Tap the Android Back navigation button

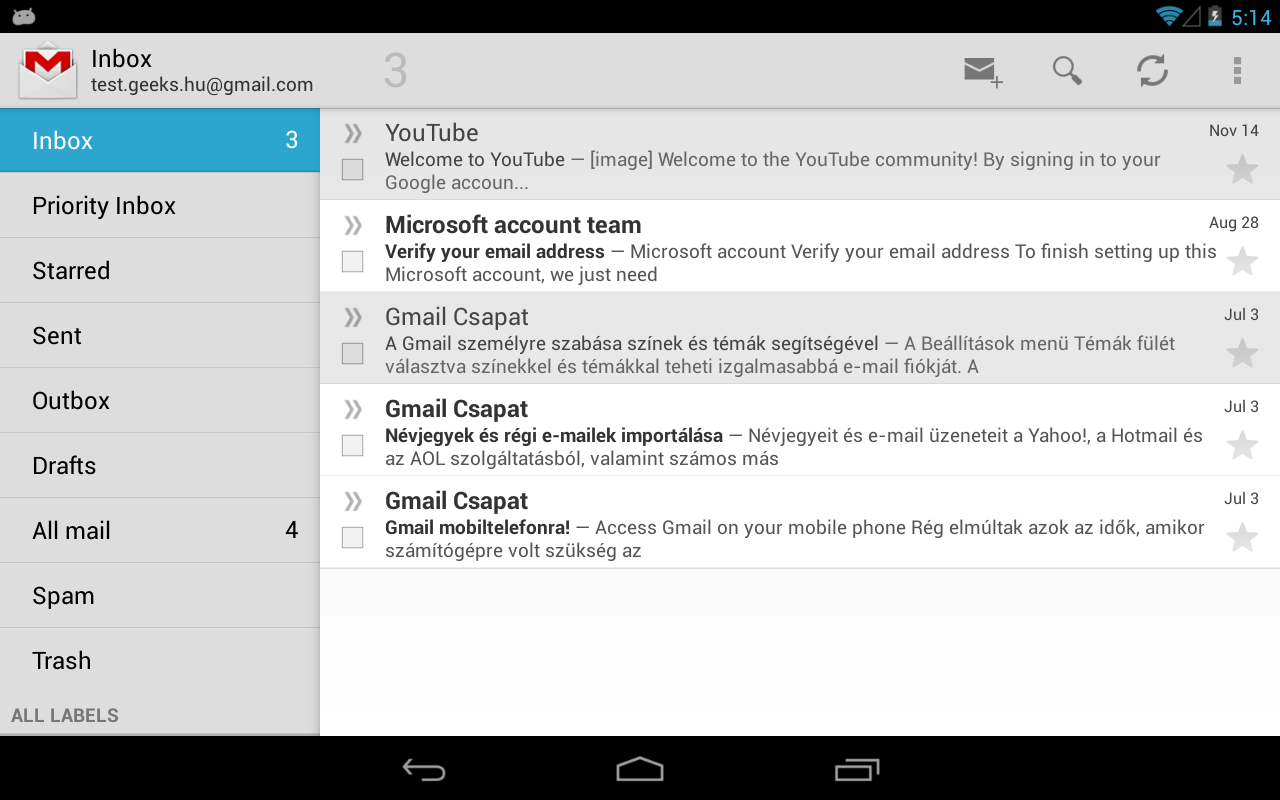pyautogui.click(x=424, y=769)
